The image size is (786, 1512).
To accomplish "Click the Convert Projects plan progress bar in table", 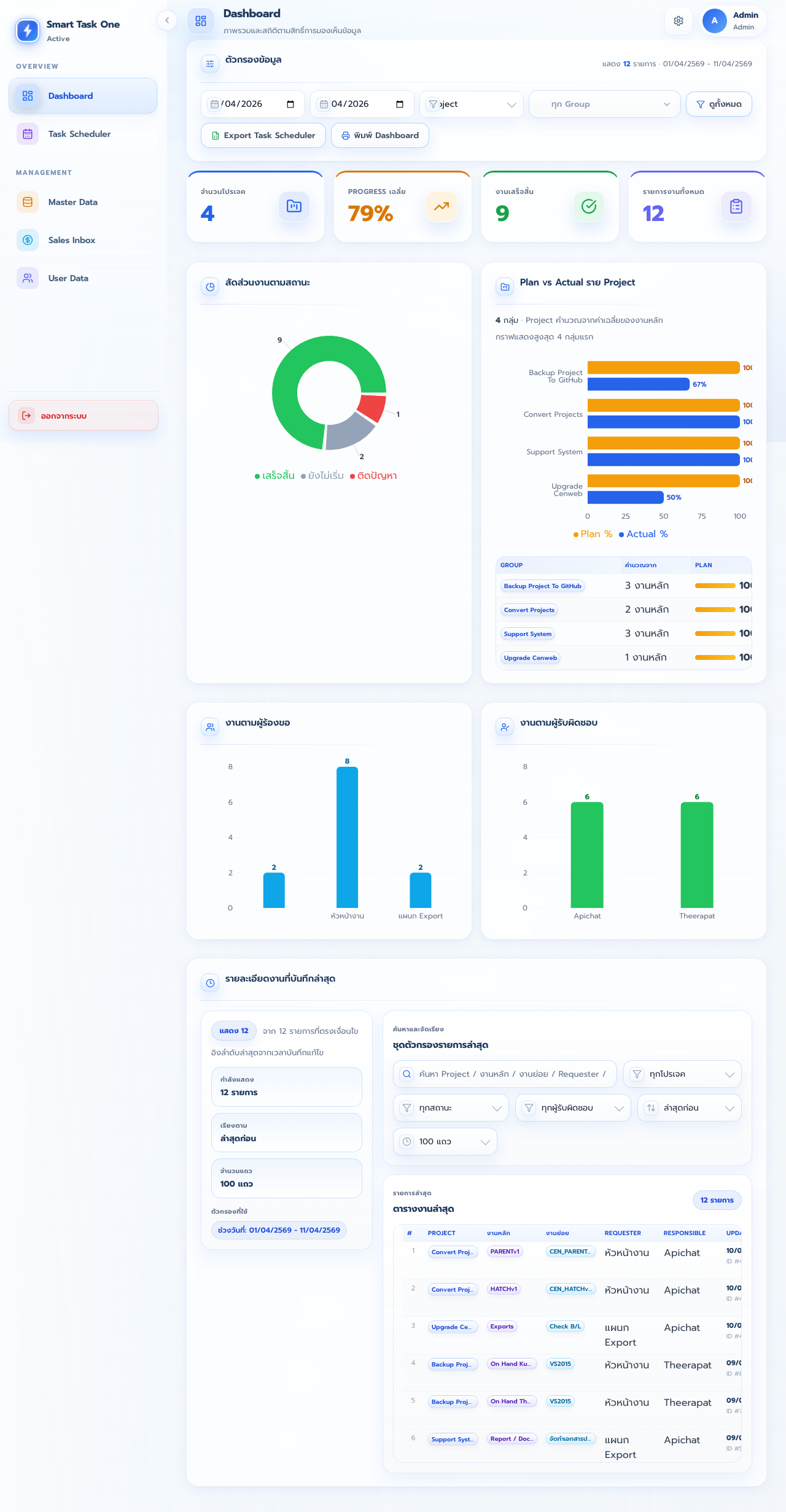I will [715, 610].
